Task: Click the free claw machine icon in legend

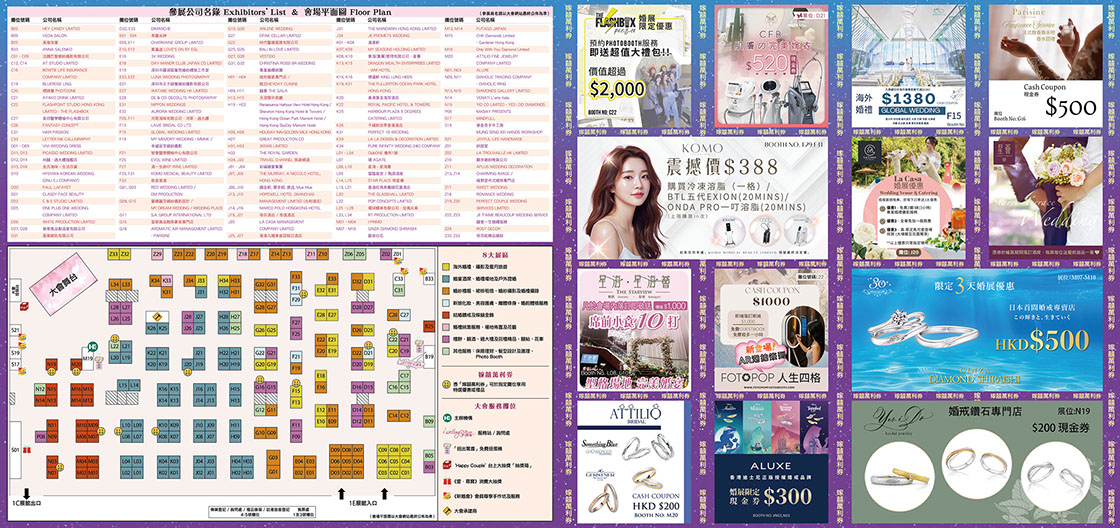Action: pos(446,448)
